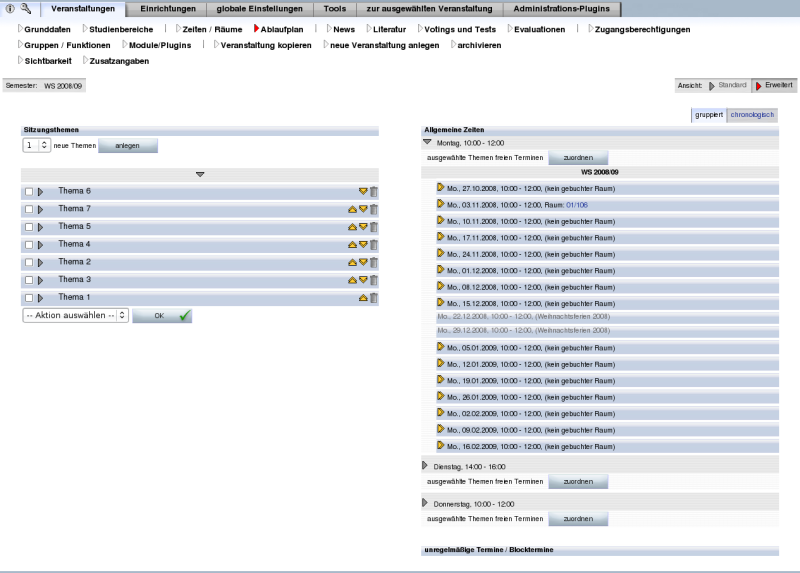Click trash icon for Thema 1
Viewport: 800px width, 573px height.
[x=374, y=298]
